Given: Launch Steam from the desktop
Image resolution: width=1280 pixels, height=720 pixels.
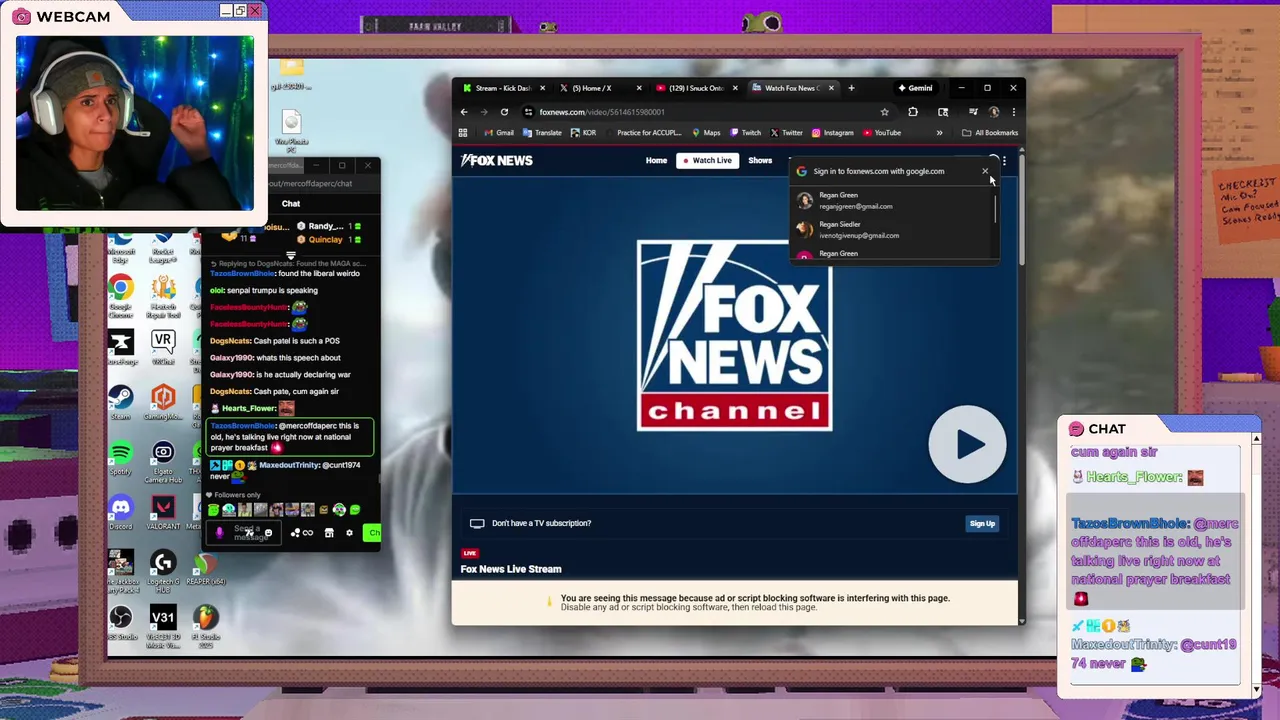Looking at the screenshot, I should (x=121, y=403).
